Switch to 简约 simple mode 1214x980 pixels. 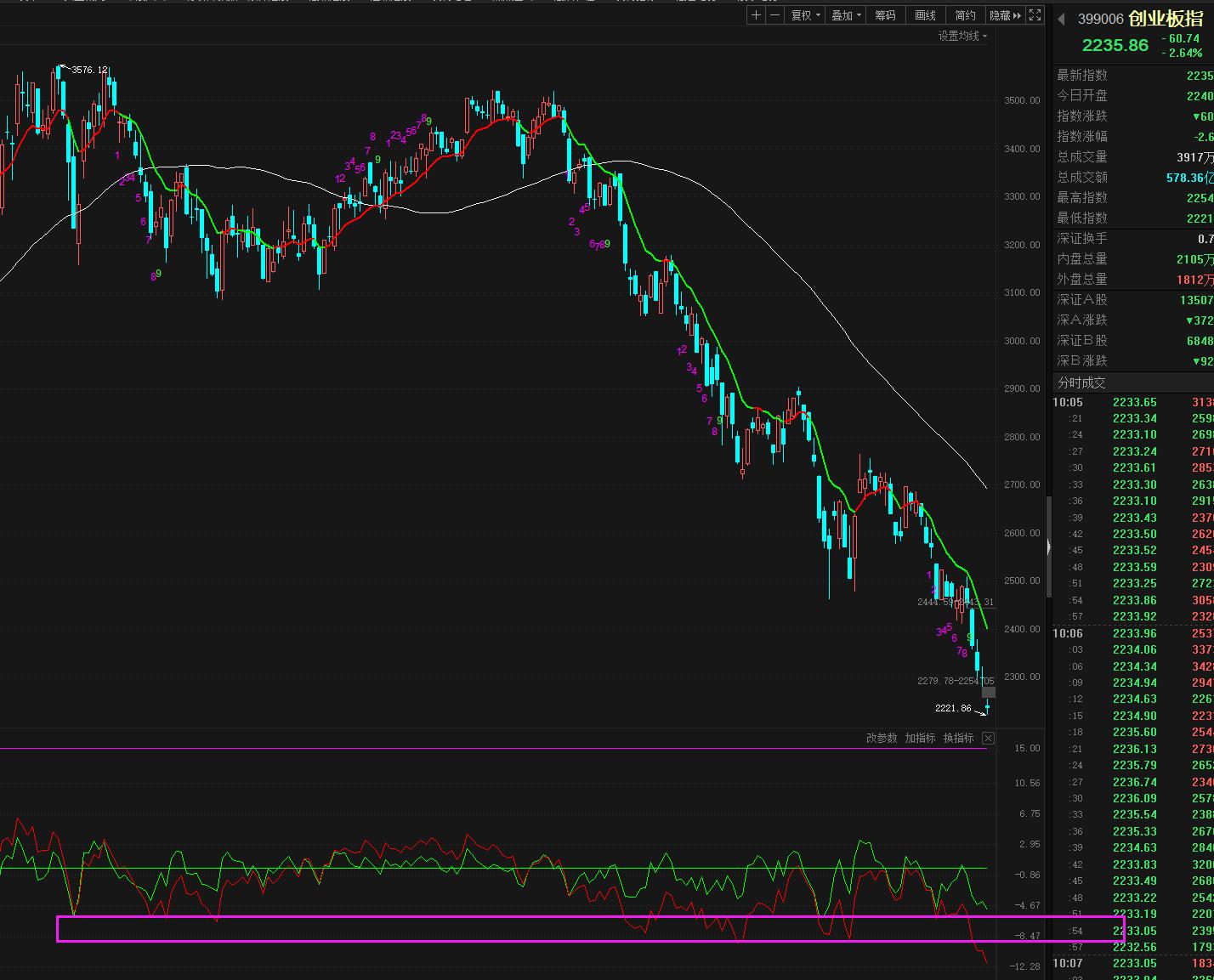coord(965,15)
